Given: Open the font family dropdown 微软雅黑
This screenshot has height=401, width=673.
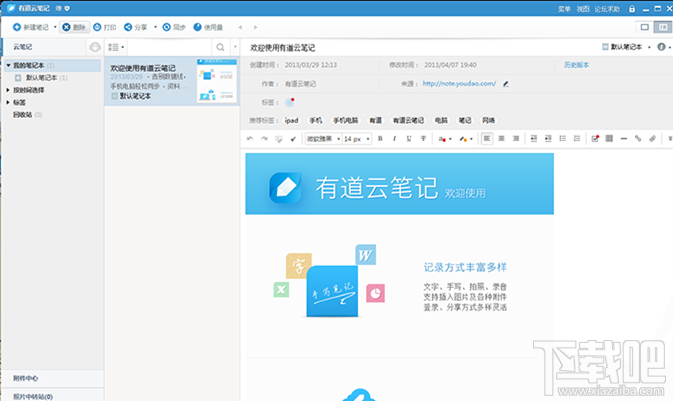Looking at the screenshot, I should pos(323,139).
